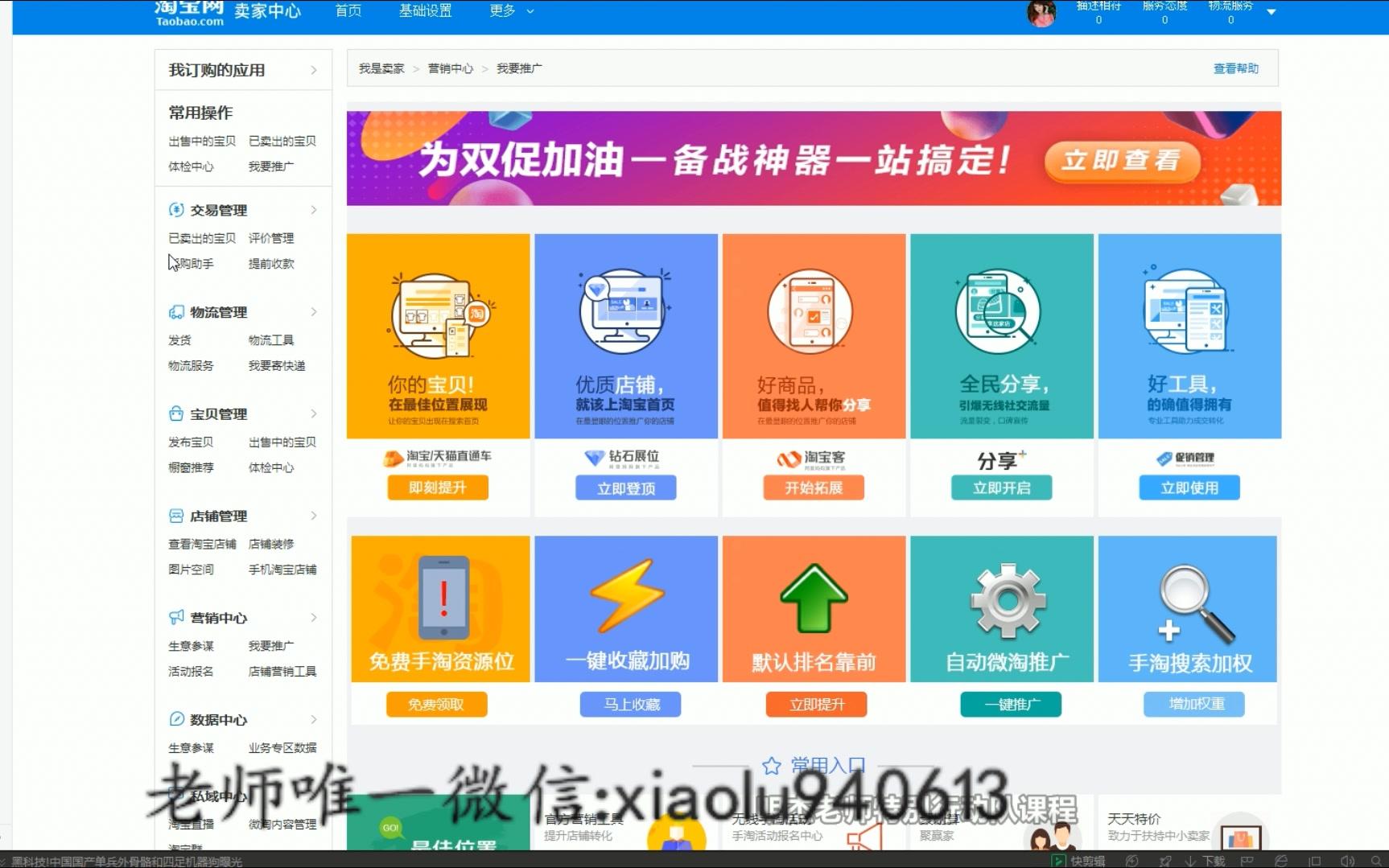Open the 店铺管理 shop icon
Screen dimensions: 1389x868
coord(176,516)
